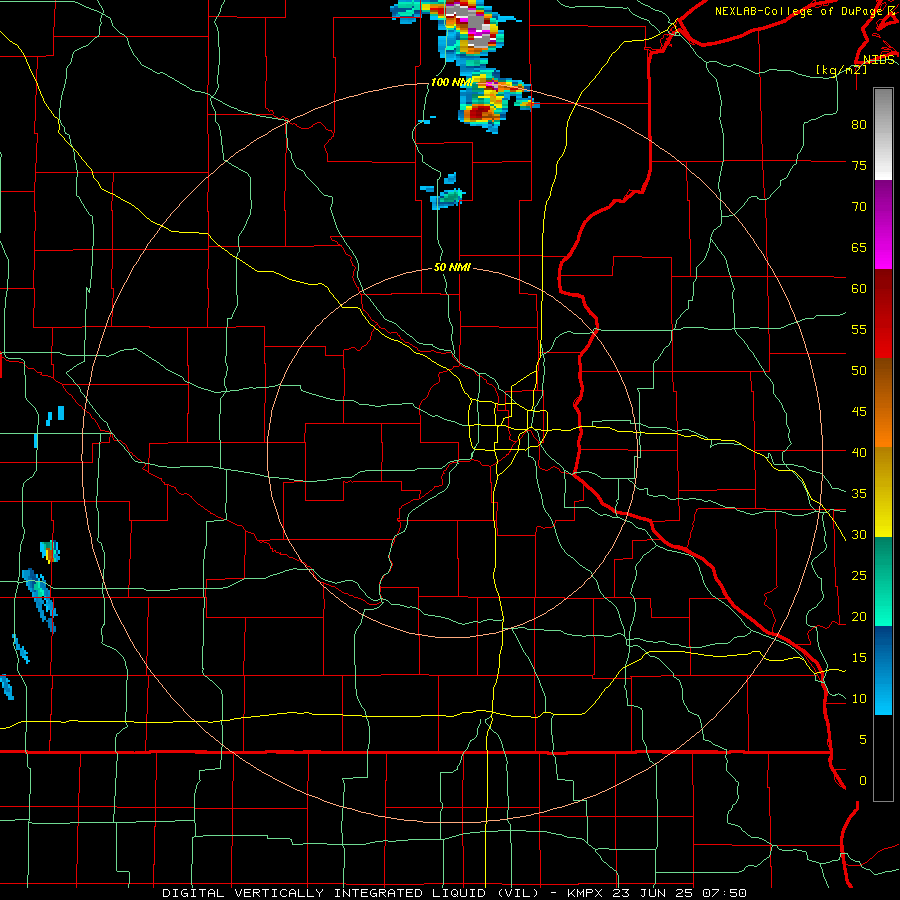
Task: Click the 35 value on the color scale
Action: tap(859, 494)
